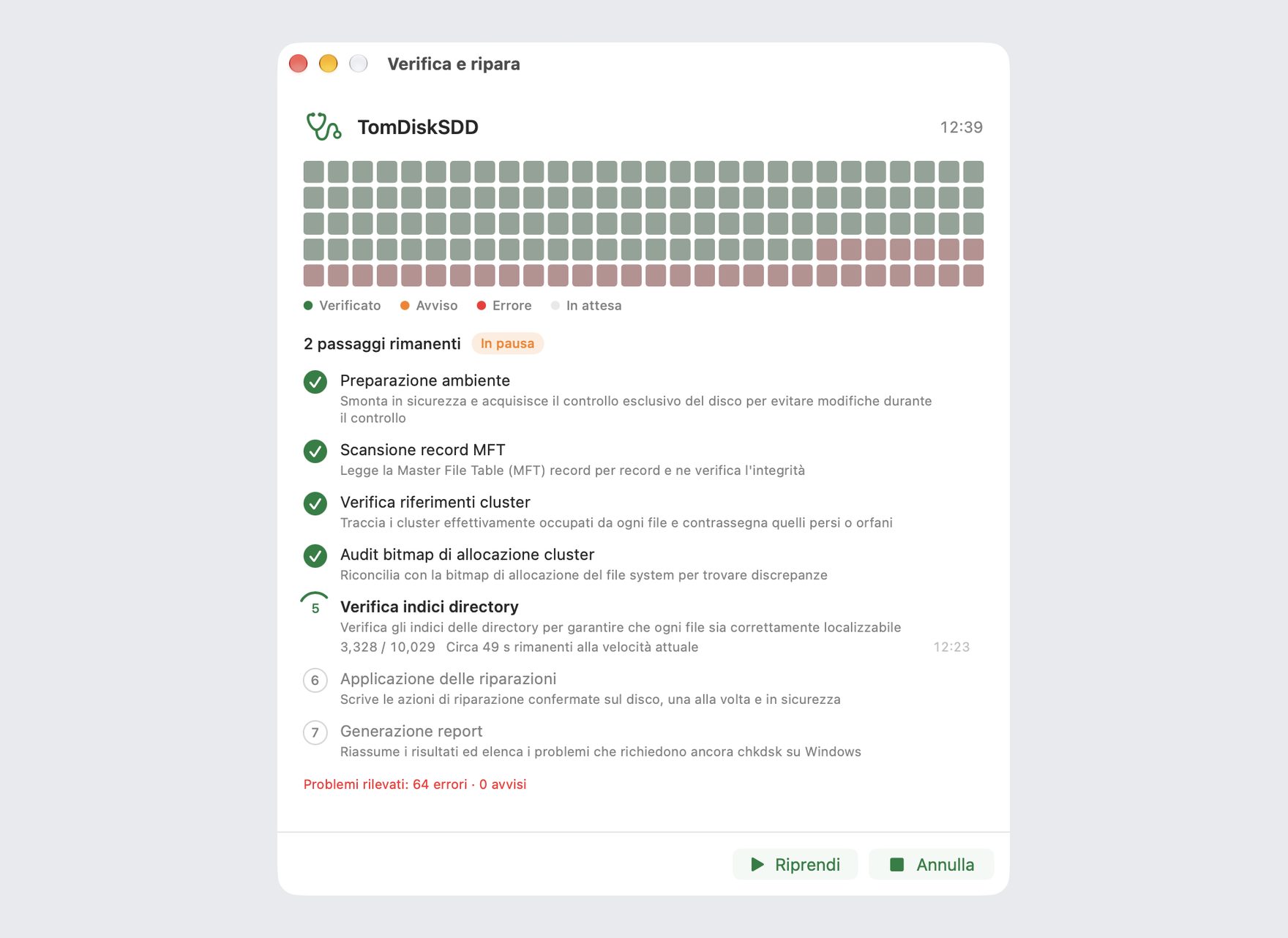This screenshot has height=938, width=1288.
Task: Click the checkmark next to Verifica riferimenti cluster
Action: (x=315, y=503)
